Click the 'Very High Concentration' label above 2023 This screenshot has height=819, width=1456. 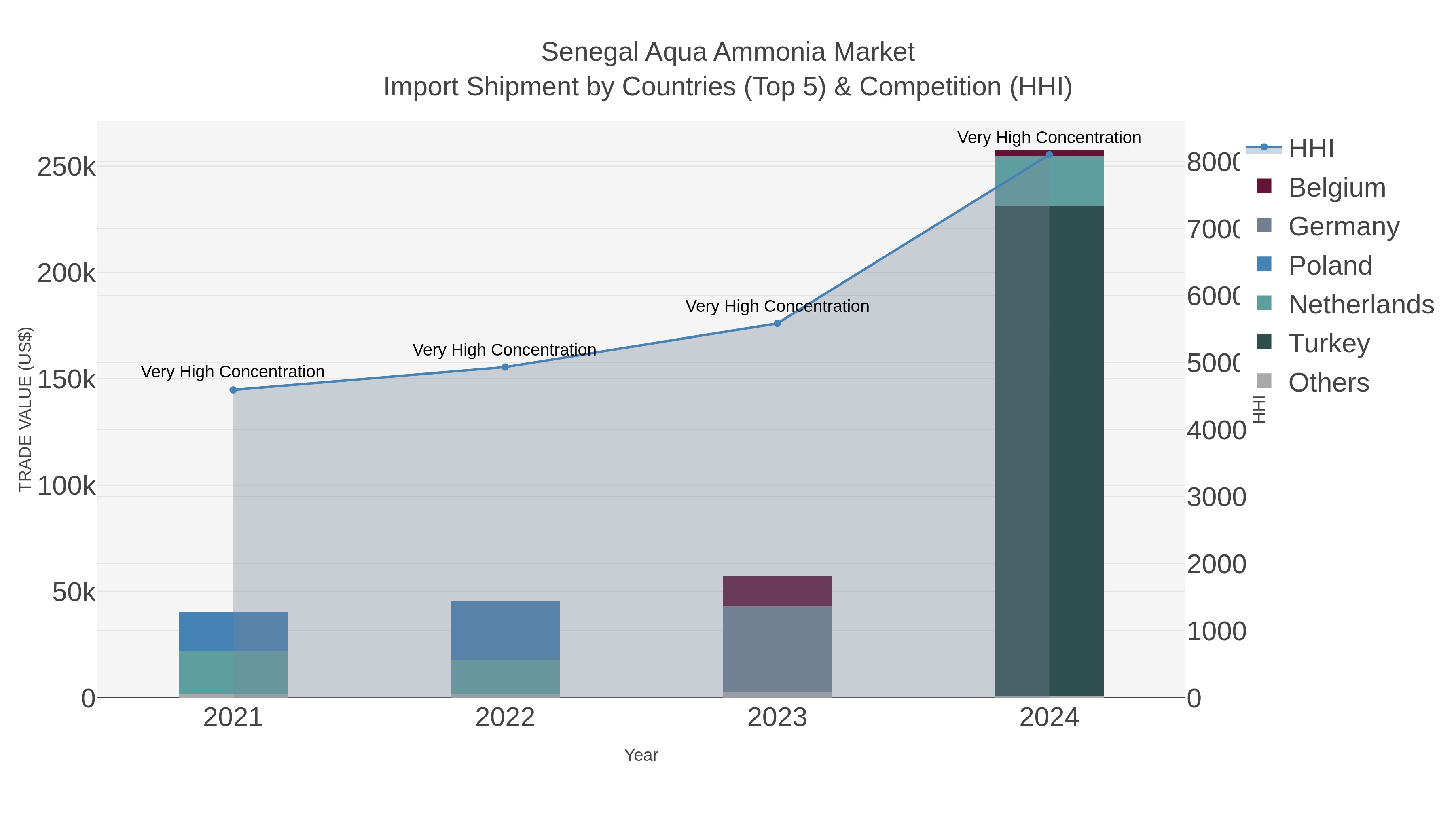777,306
